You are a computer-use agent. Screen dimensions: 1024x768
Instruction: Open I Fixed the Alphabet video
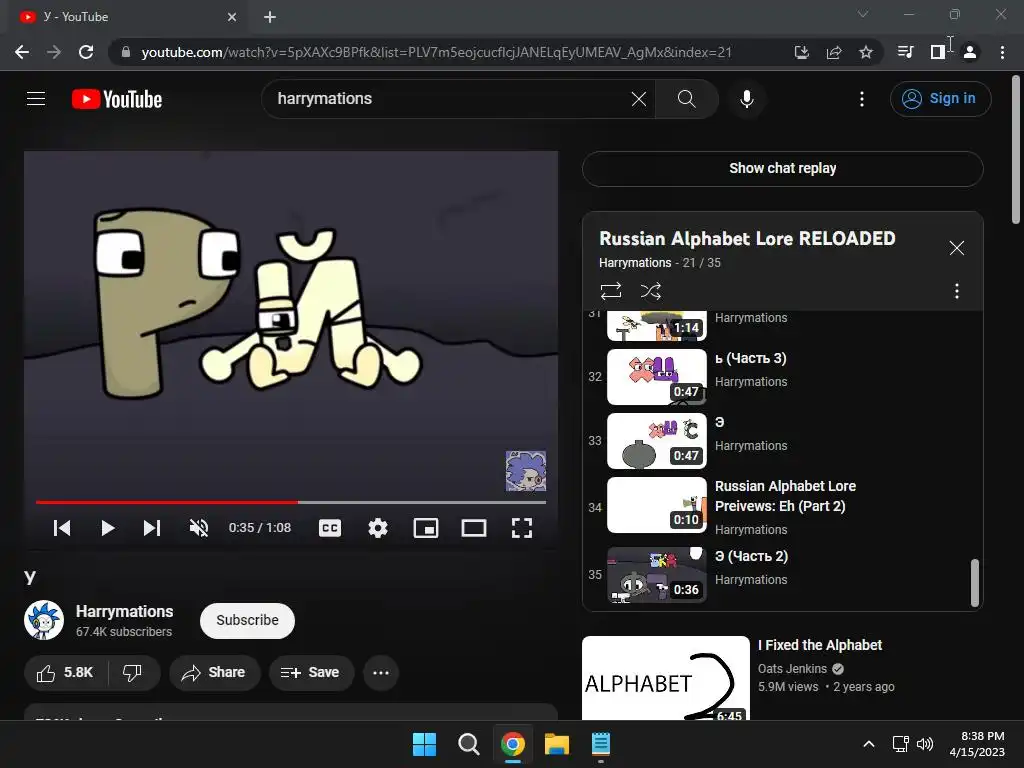point(820,645)
